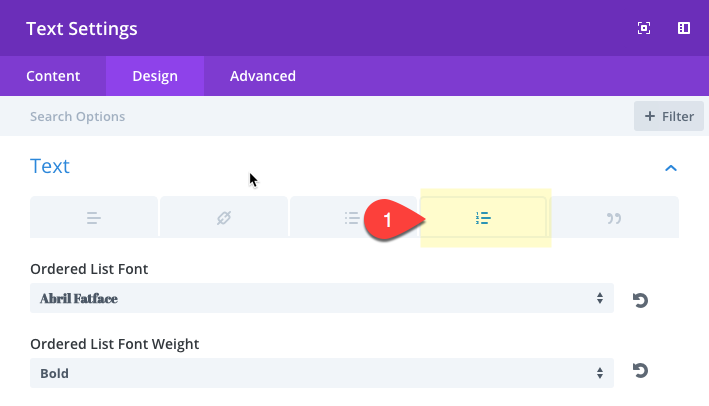Image resolution: width=709 pixels, height=406 pixels.
Task: Click the Text Settings title bar
Action: [x=300, y=28]
